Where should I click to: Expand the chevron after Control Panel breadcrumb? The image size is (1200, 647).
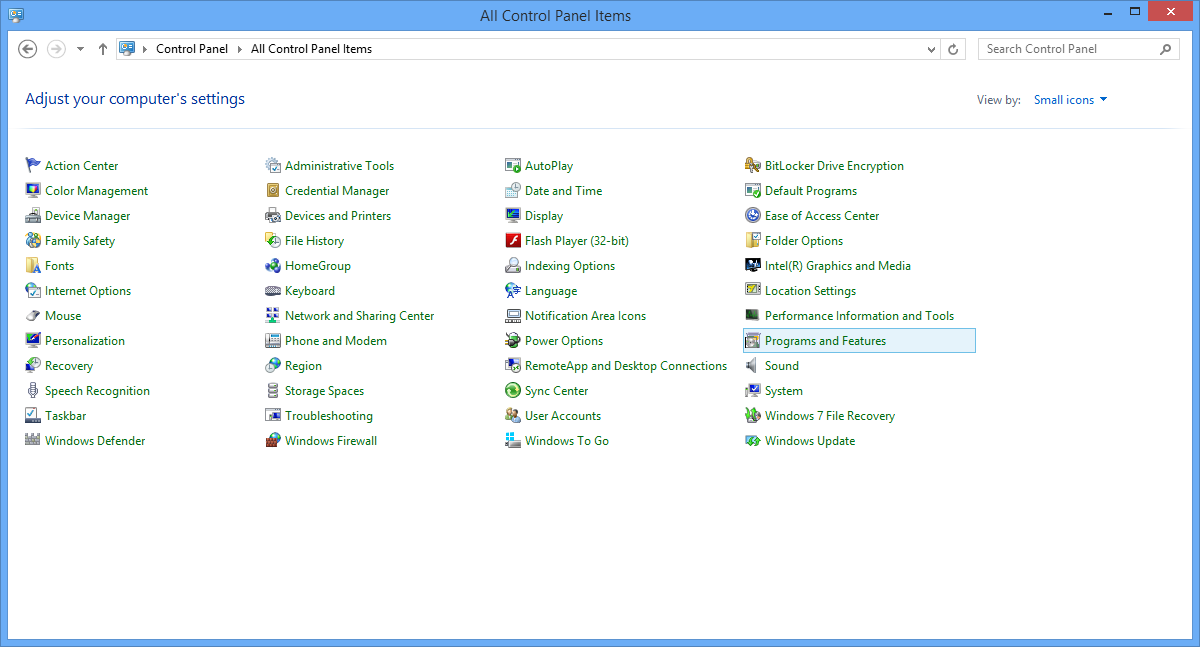tap(240, 49)
